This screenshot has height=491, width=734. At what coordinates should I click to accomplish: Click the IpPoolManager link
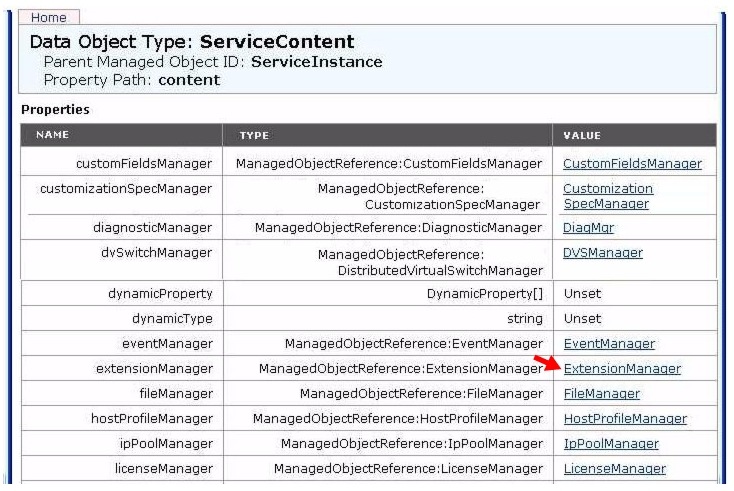611,444
